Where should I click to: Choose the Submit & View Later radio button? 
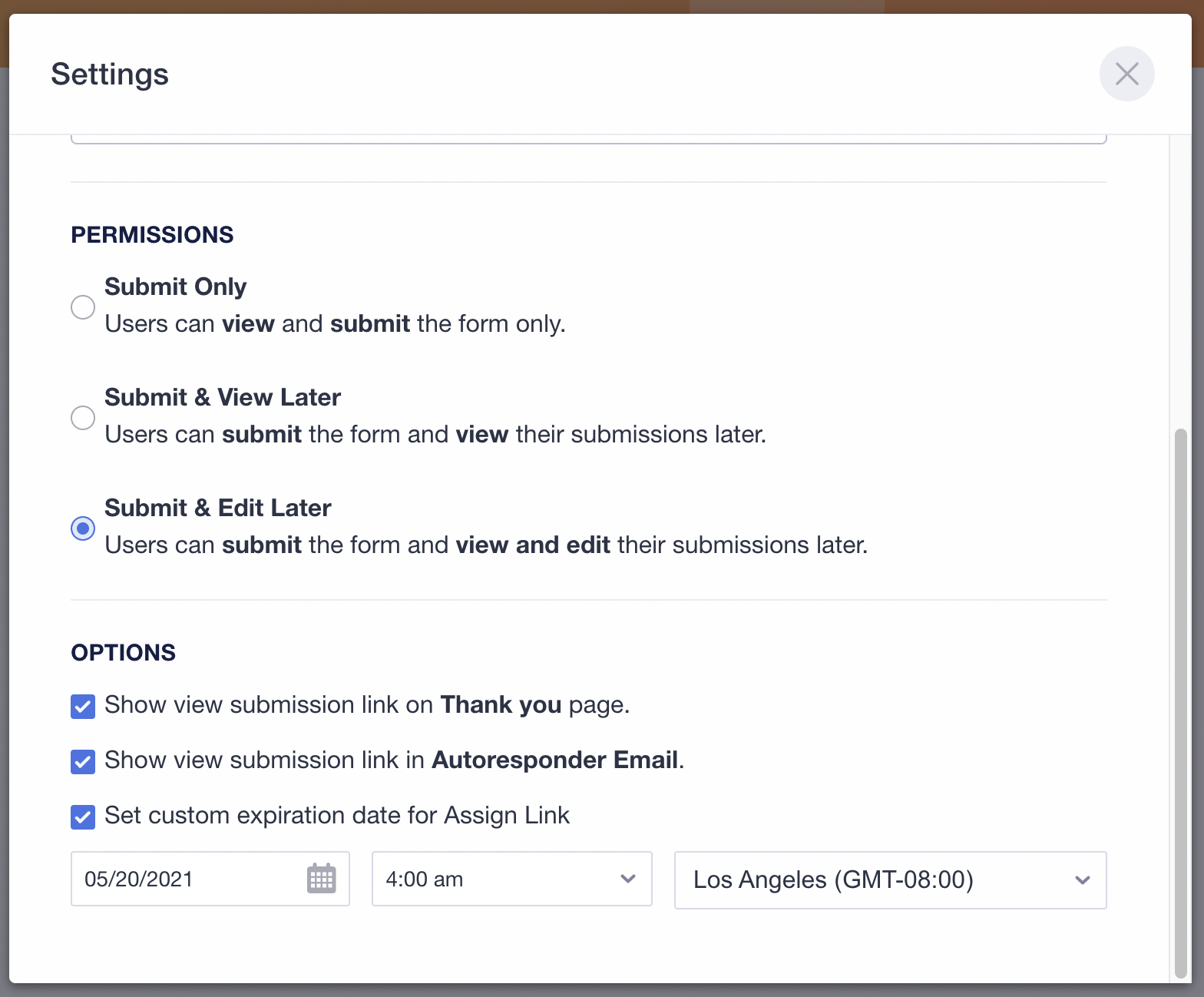[x=83, y=417]
